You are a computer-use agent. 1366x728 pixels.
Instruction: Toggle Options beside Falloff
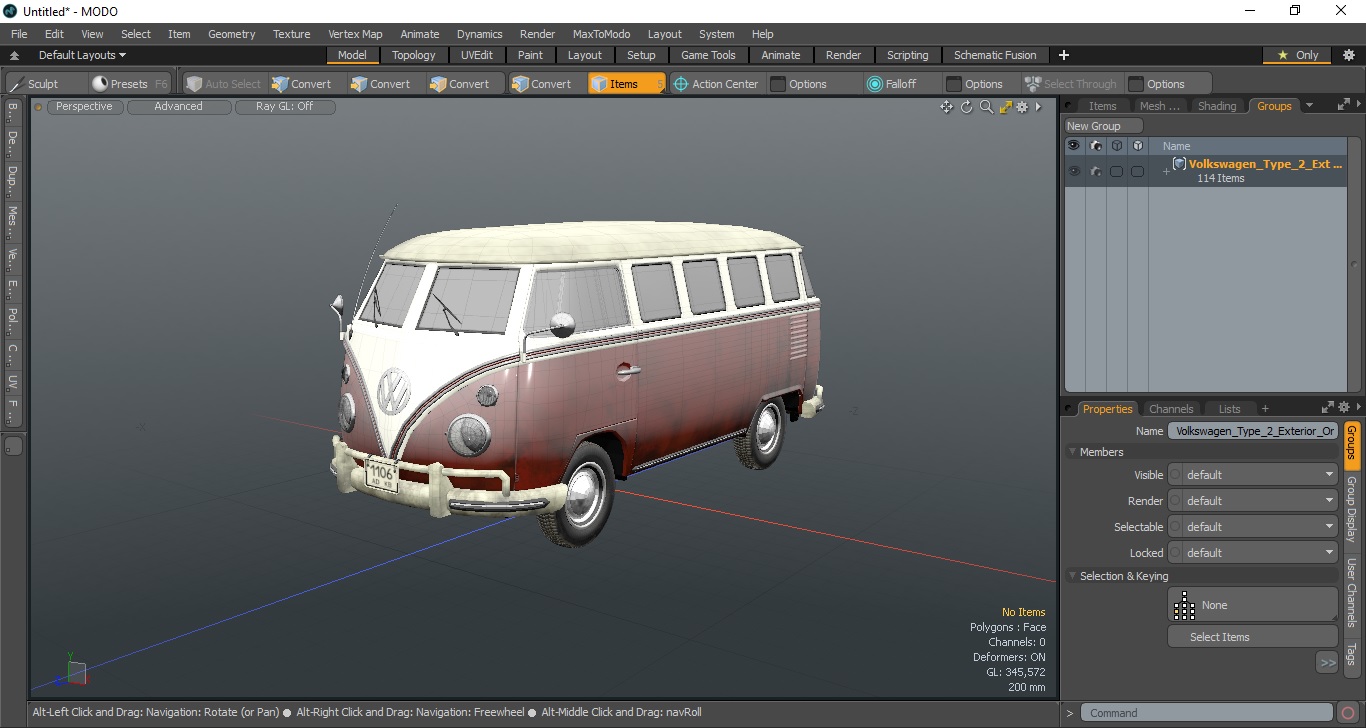(x=975, y=84)
